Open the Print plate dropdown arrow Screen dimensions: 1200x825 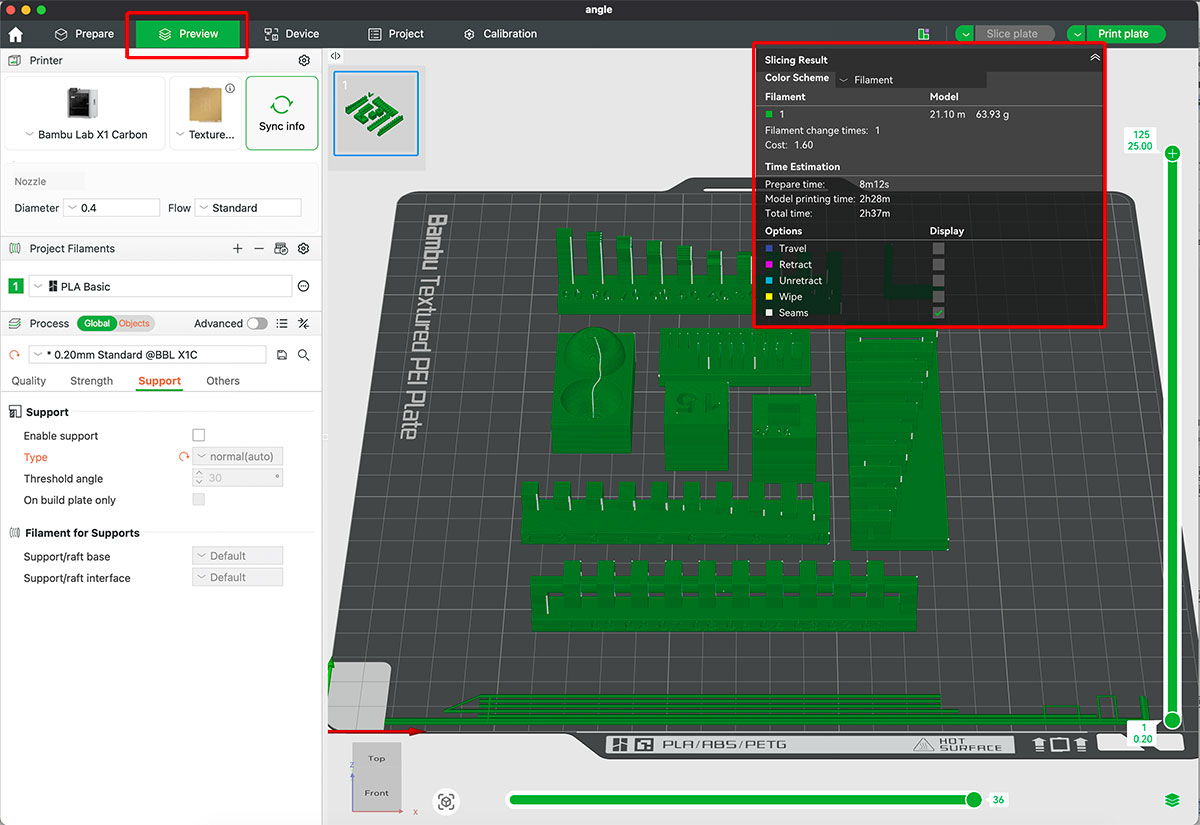[1077, 34]
